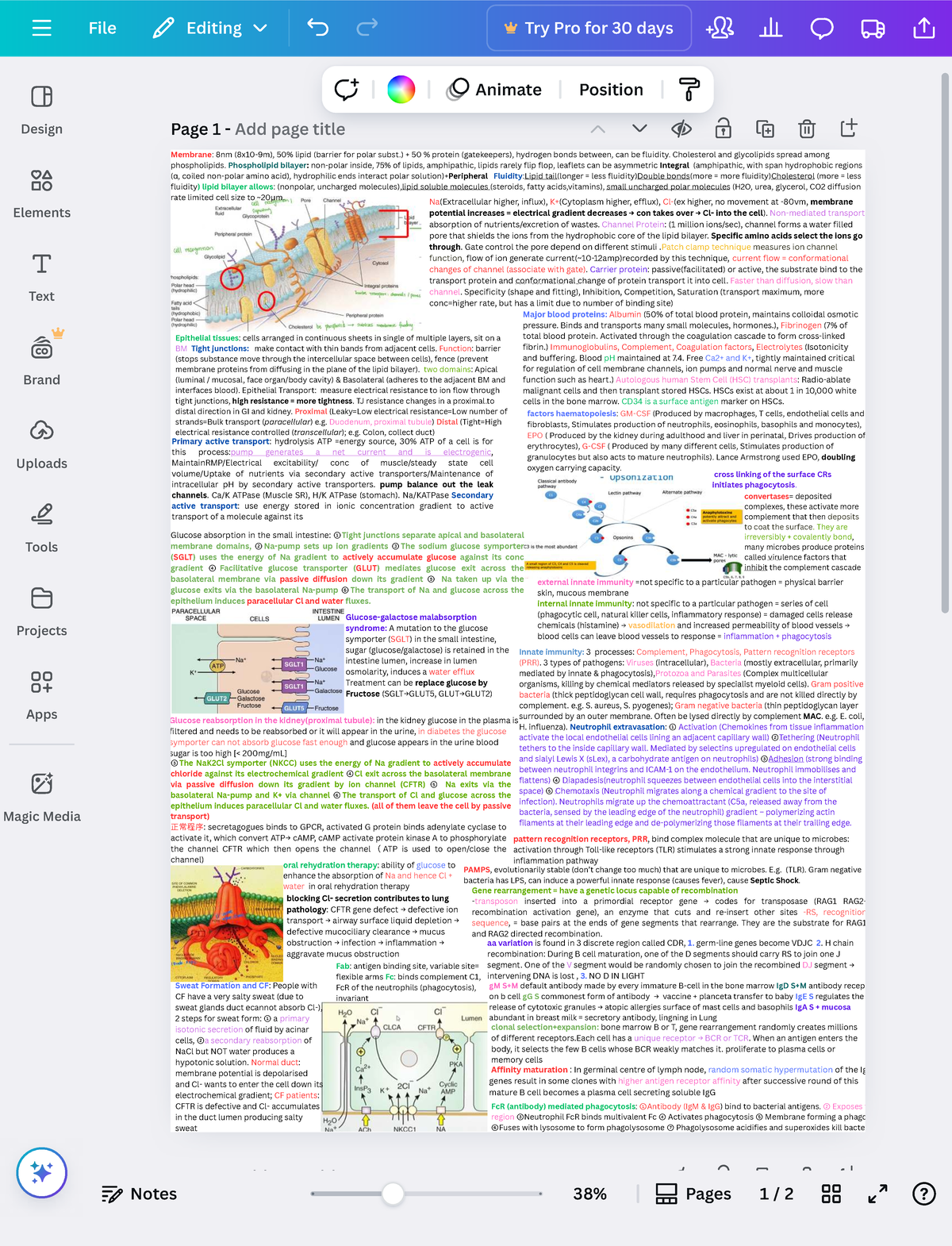Click the 'Epithelial tissues:' heading text

point(207,338)
